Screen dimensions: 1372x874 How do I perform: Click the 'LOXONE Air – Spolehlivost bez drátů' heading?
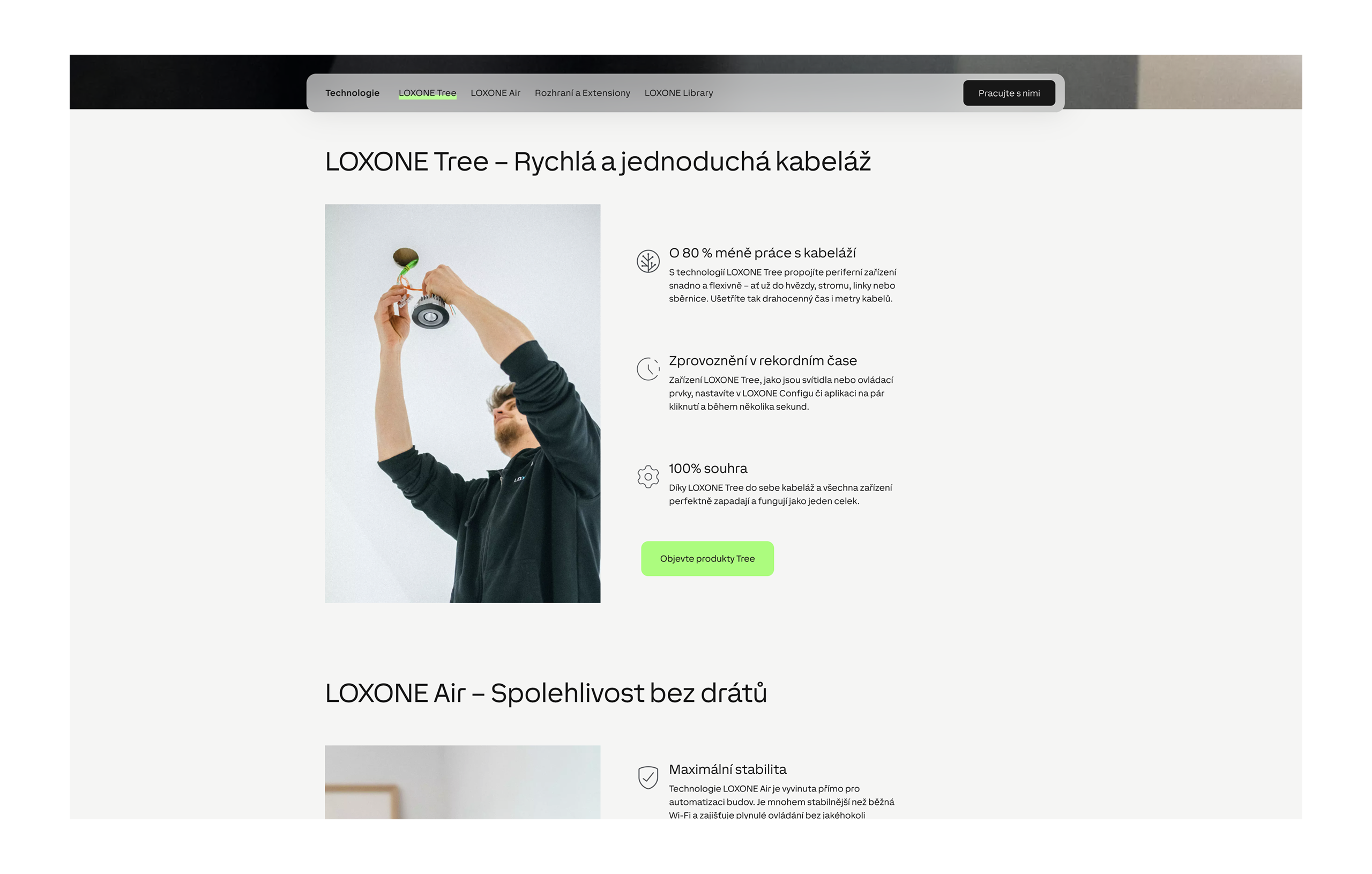coord(546,693)
